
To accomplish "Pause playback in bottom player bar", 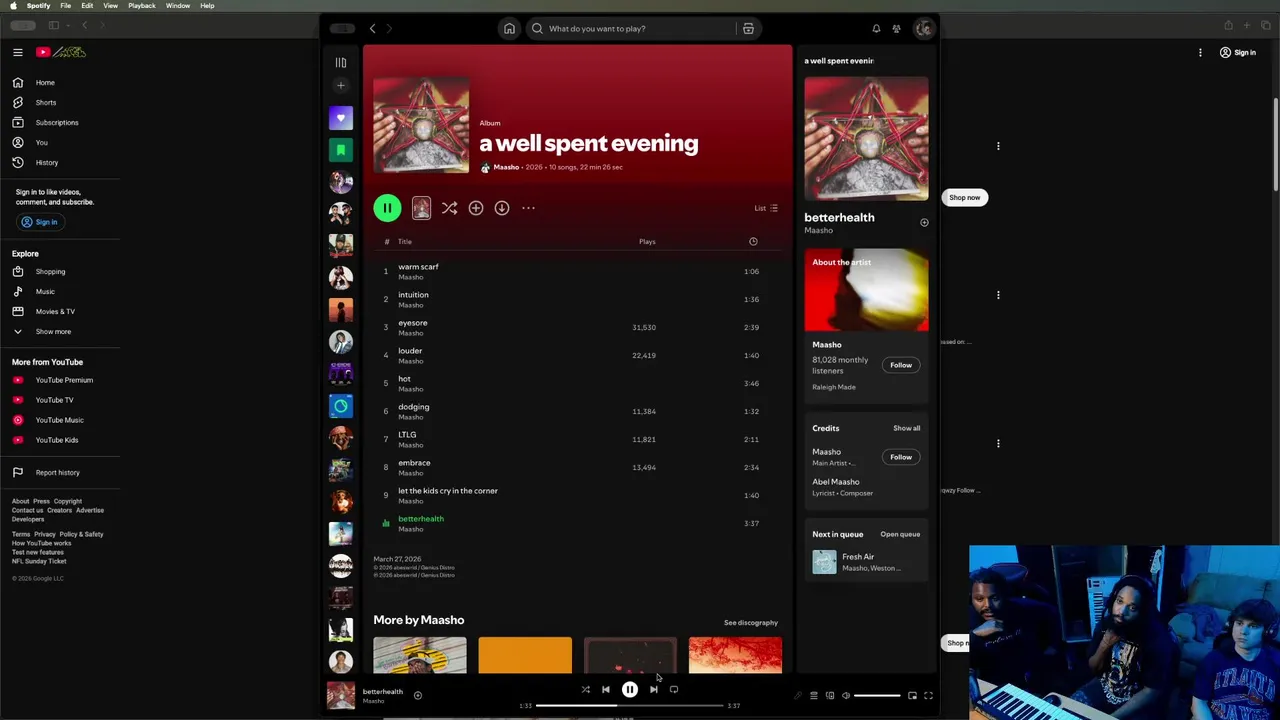I will coord(630,689).
